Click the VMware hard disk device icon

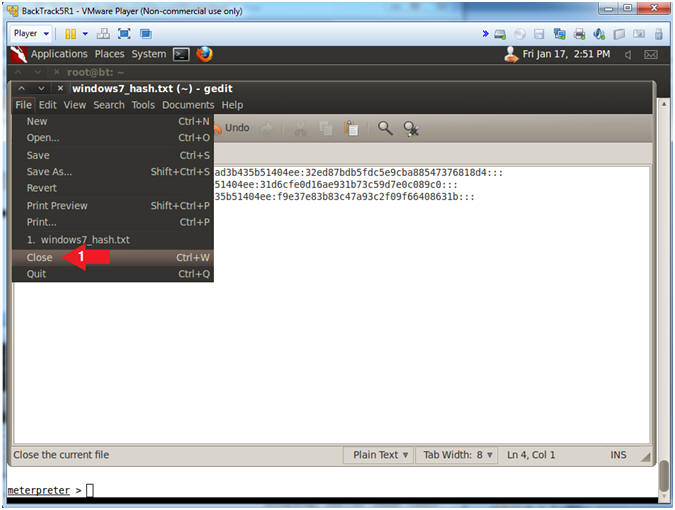(500, 34)
